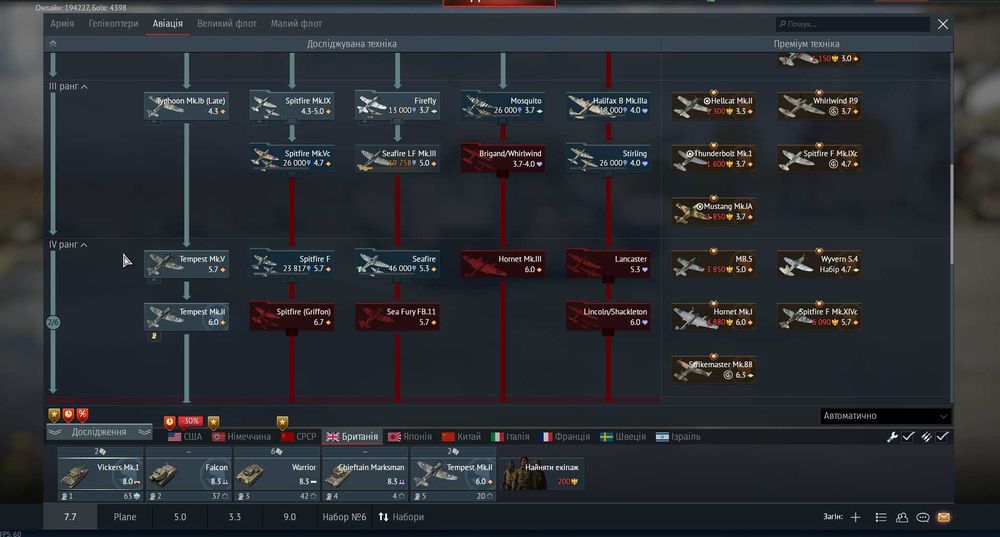Screen dimensions: 1000x537
Task: Open squad member list icon
Action: pyautogui.click(x=881, y=517)
